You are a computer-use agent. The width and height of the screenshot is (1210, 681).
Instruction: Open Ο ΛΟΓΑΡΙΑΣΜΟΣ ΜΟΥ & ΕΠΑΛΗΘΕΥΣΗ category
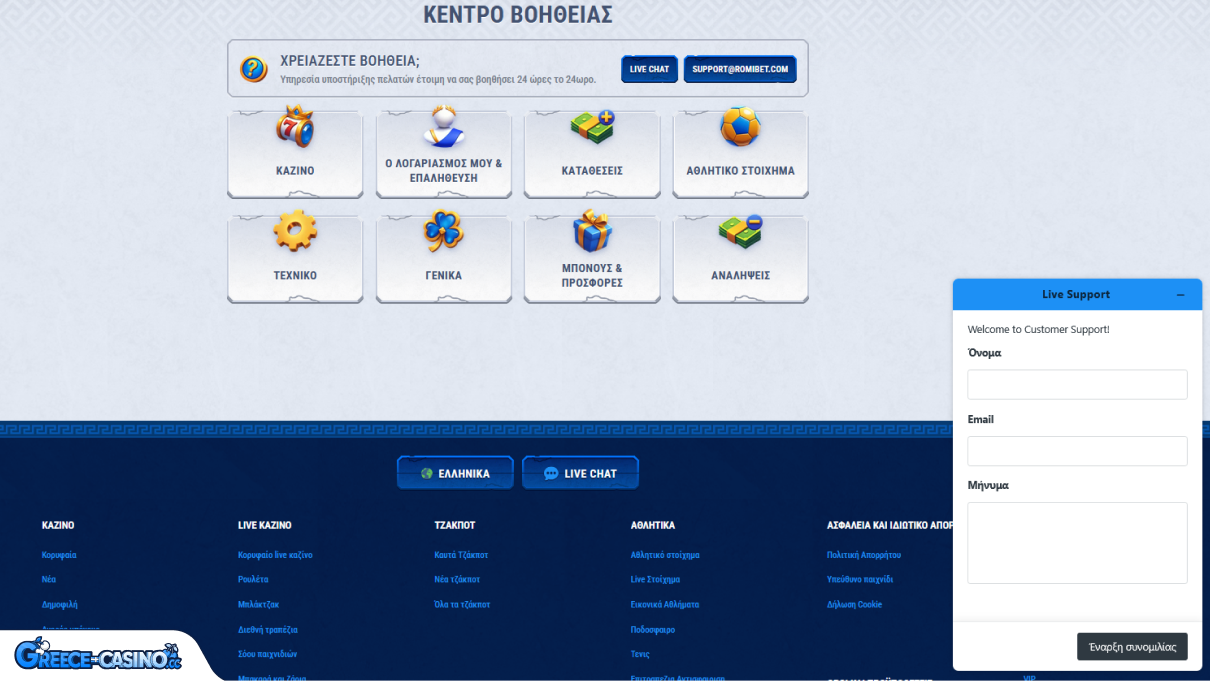point(444,154)
